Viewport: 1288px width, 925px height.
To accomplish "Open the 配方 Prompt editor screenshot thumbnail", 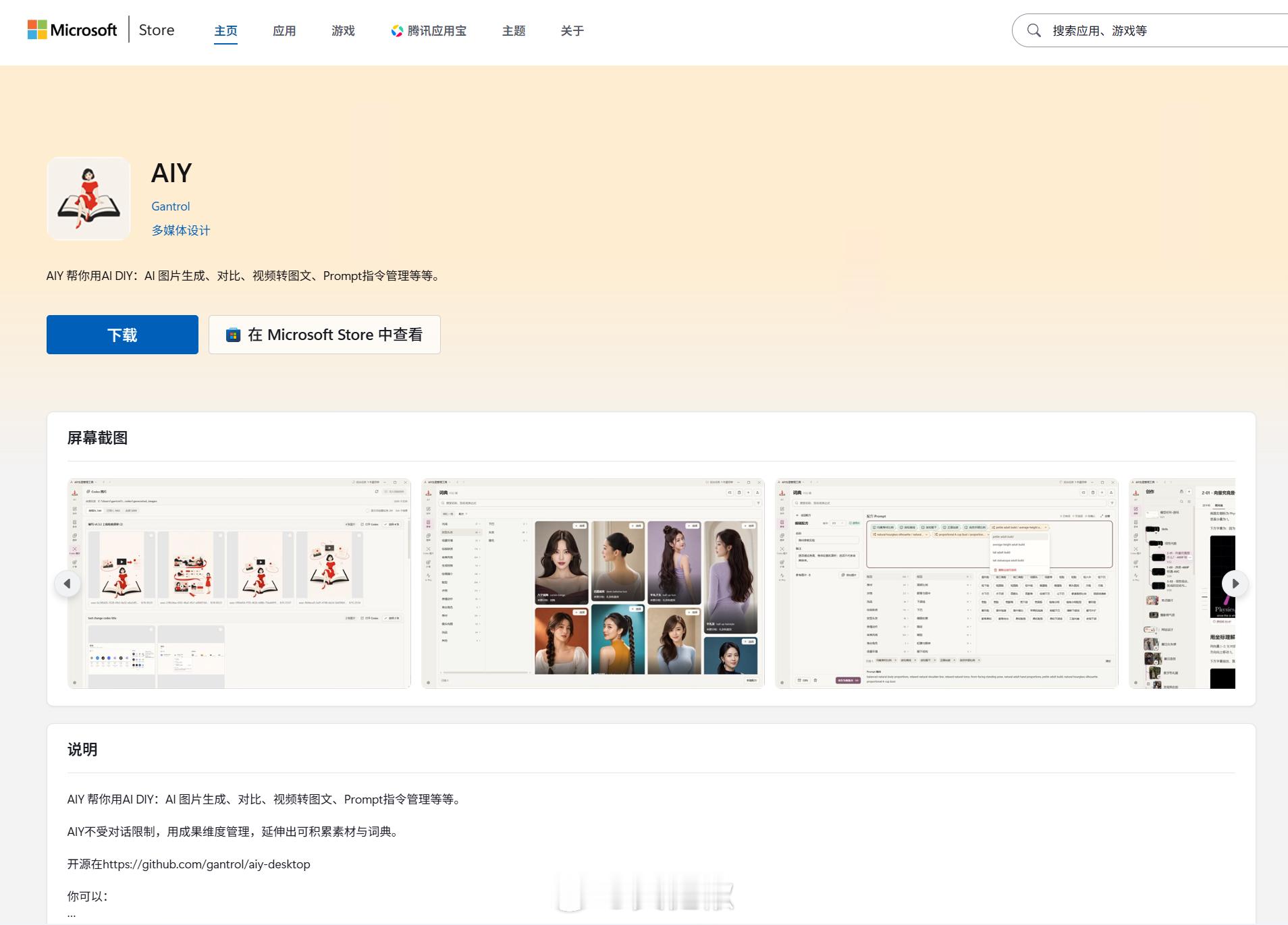I will [x=946, y=584].
